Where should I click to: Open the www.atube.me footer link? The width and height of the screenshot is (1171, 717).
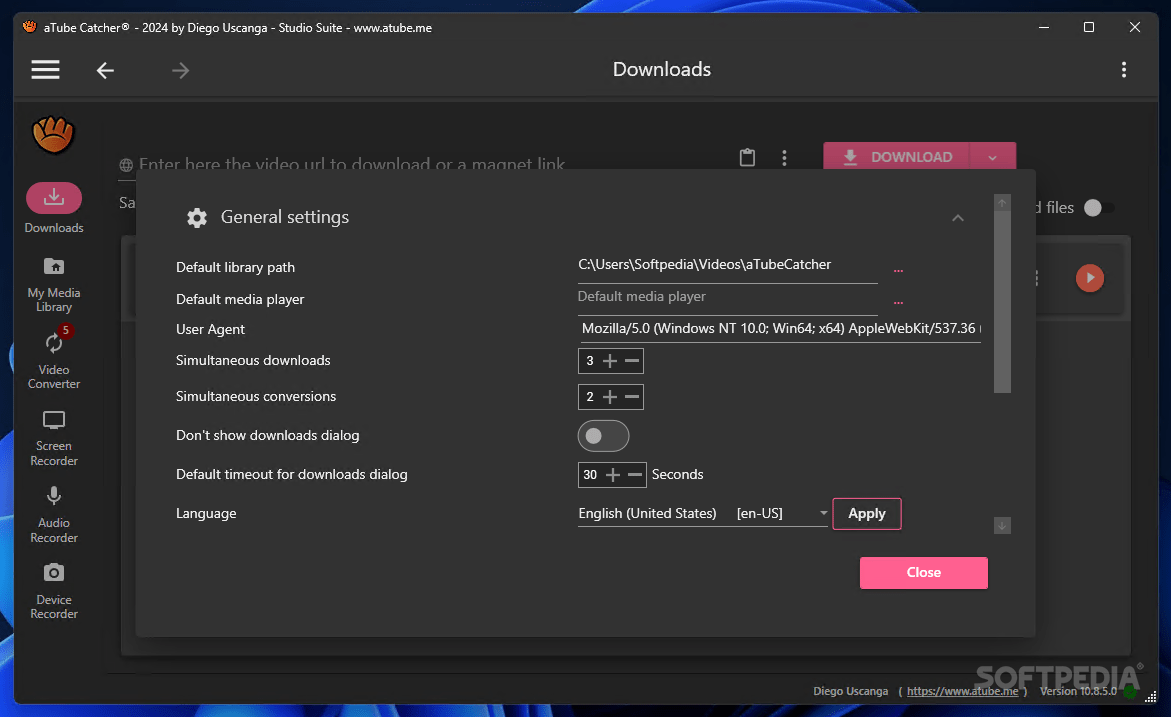click(962, 692)
